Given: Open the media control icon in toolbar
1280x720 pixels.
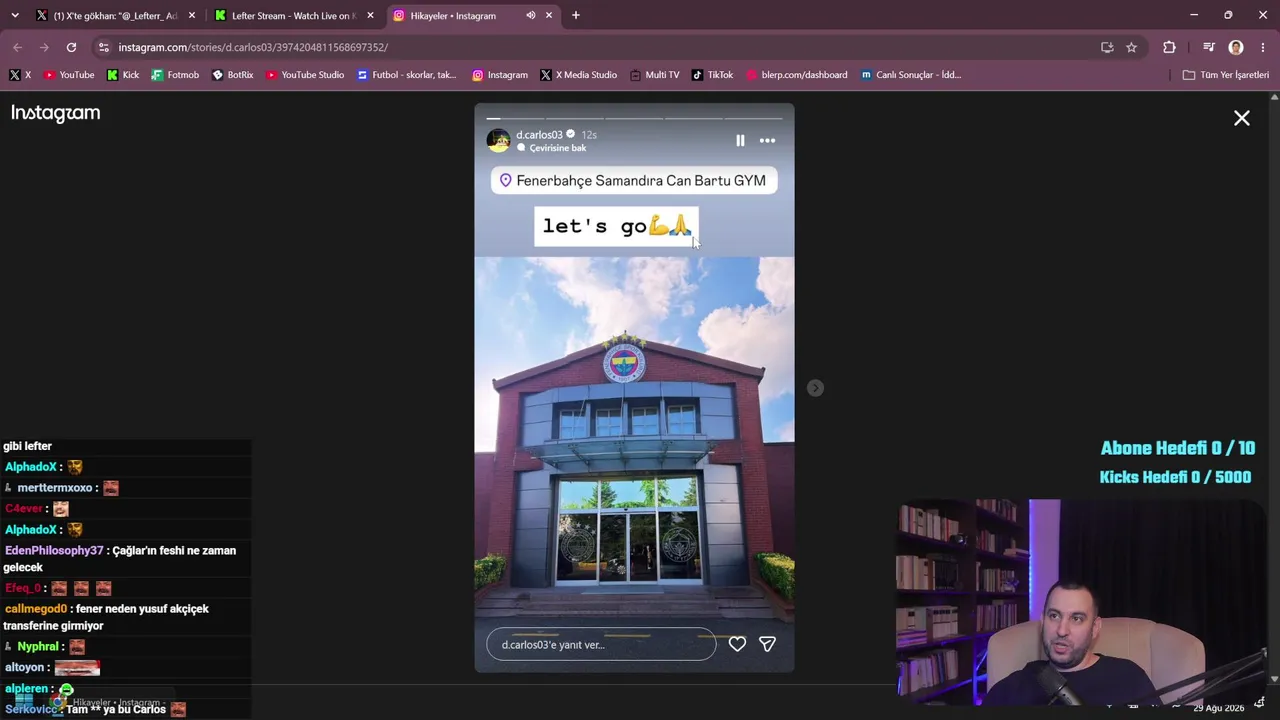Looking at the screenshot, I should click(x=1209, y=47).
